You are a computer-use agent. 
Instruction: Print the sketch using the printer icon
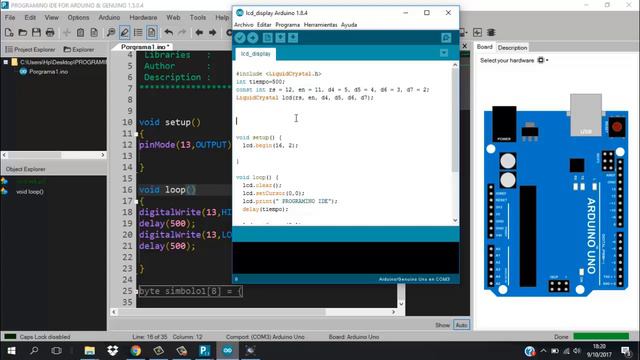pos(50,32)
